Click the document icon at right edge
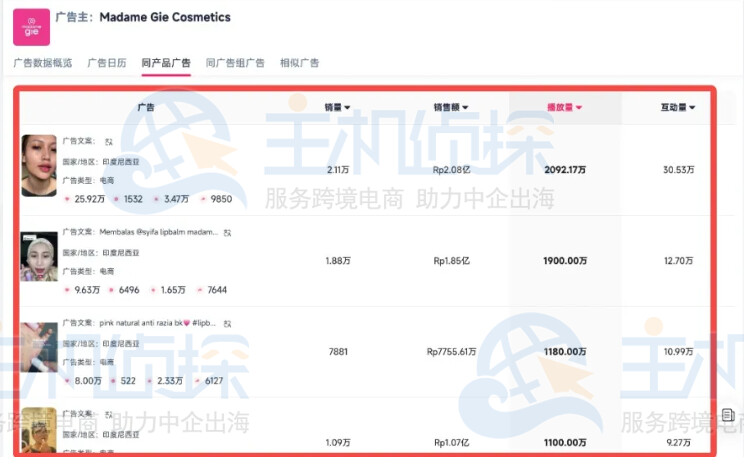Image resolution: width=744 pixels, height=465 pixels. tap(728, 415)
